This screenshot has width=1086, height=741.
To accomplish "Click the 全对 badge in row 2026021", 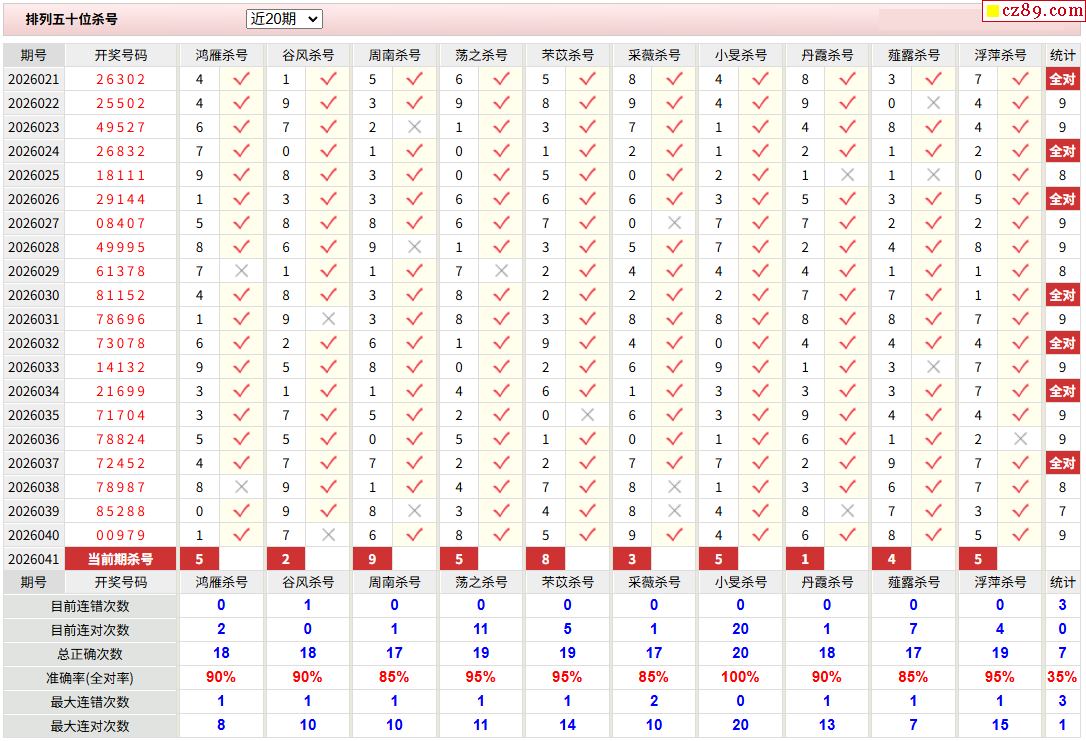I will (1062, 79).
